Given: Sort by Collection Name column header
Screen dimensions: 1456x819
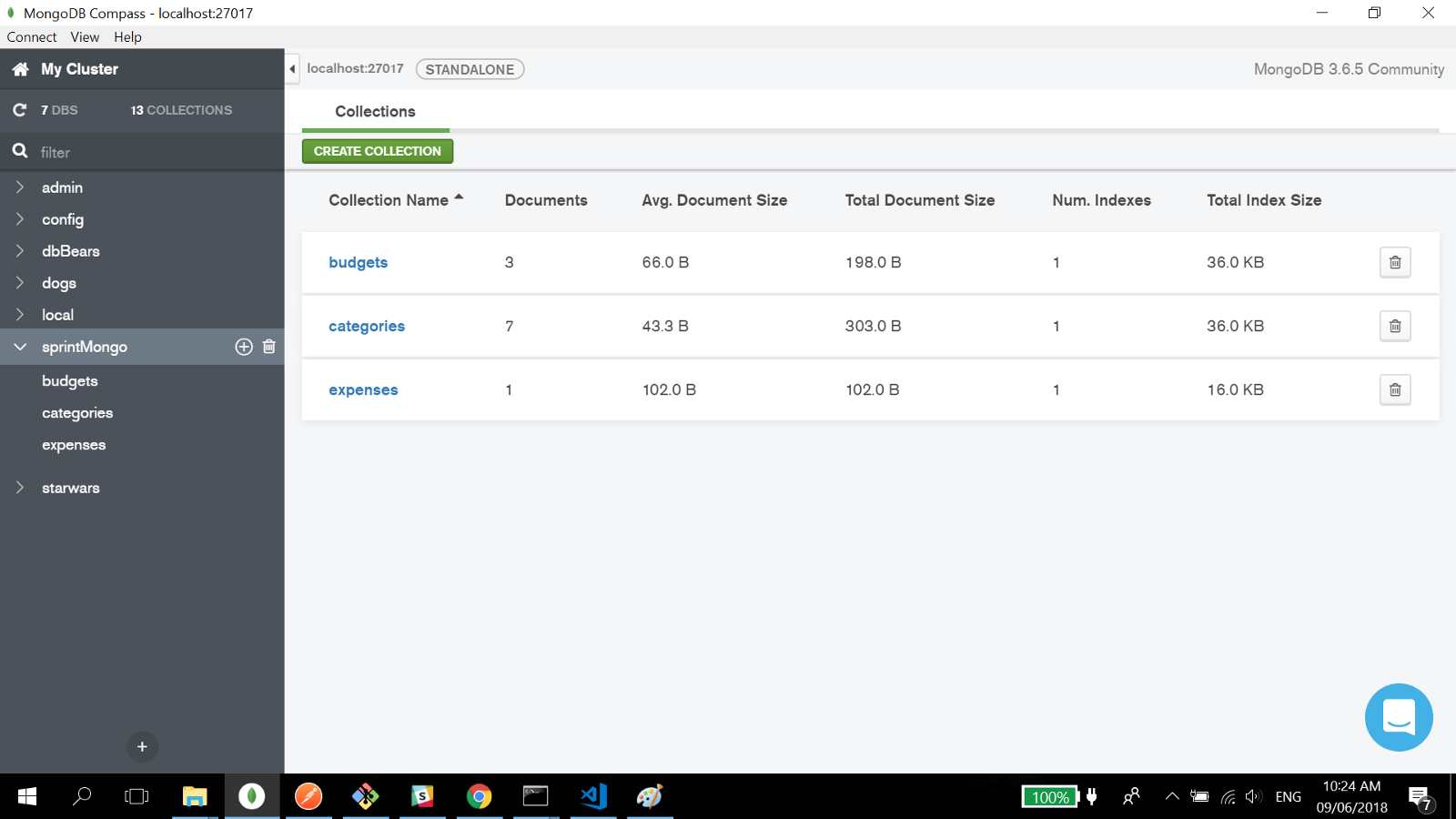Looking at the screenshot, I should 389,200.
